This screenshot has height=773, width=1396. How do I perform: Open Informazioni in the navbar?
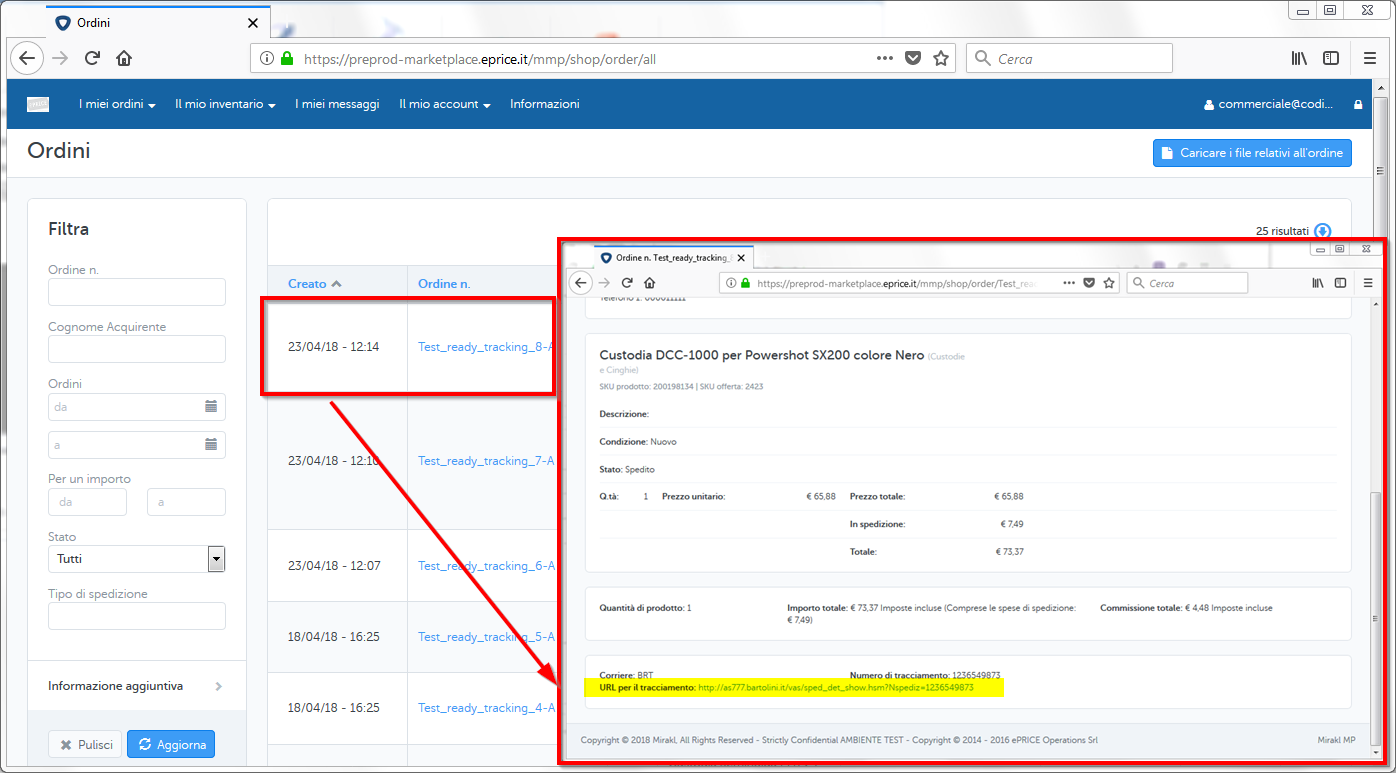pyautogui.click(x=545, y=104)
